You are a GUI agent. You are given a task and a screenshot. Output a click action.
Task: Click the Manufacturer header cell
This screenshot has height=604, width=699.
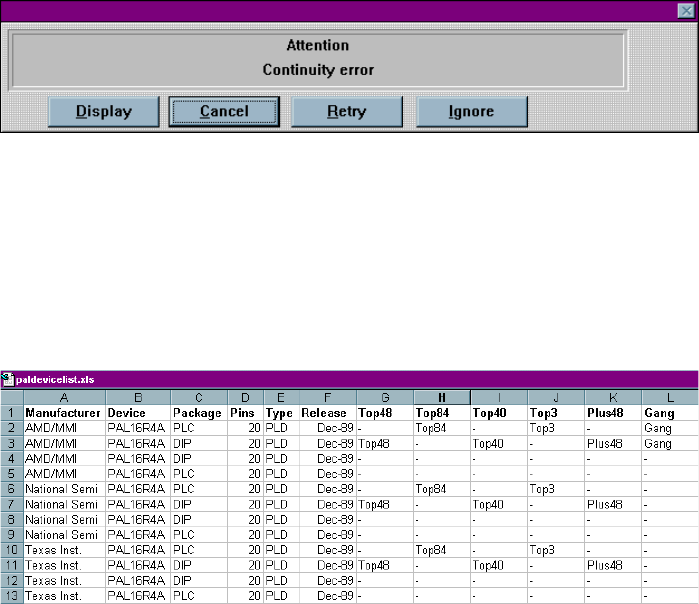tap(65, 413)
